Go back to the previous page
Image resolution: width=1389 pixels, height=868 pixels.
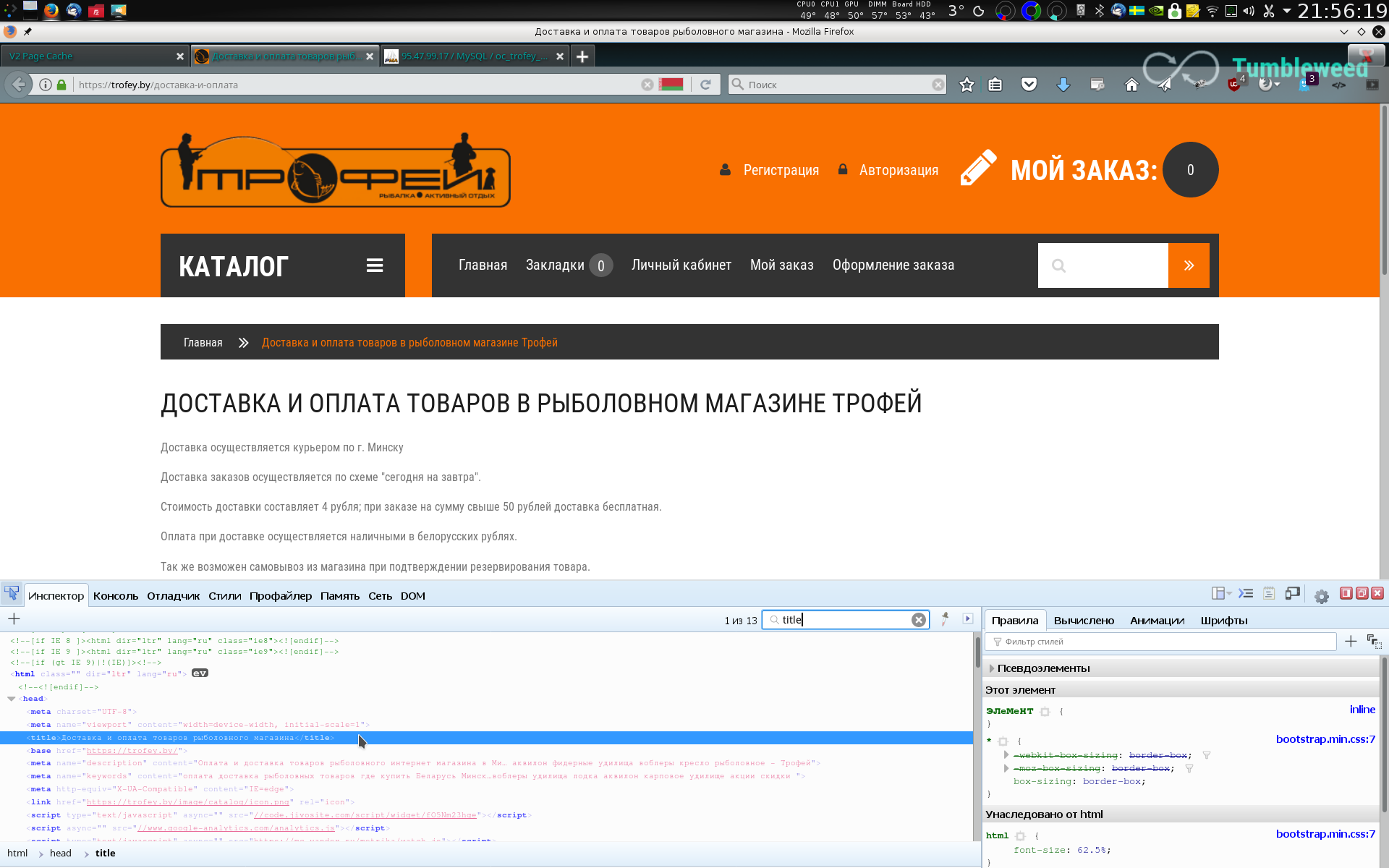(19, 85)
